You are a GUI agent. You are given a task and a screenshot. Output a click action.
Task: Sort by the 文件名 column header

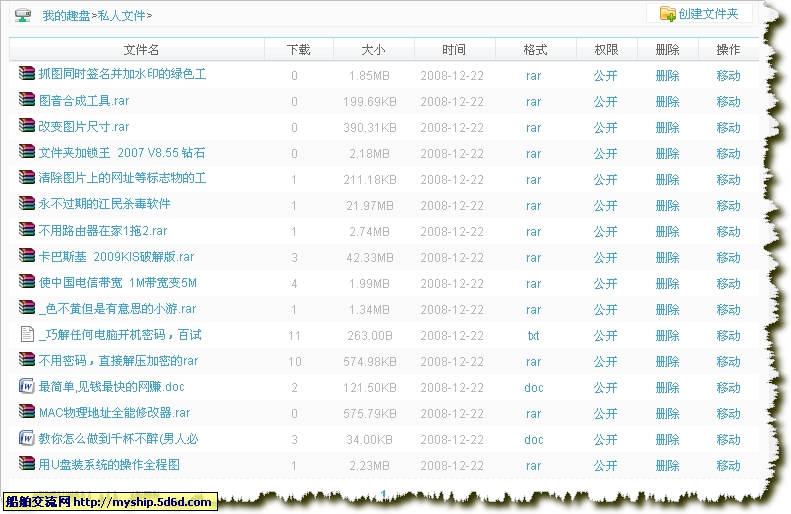(141, 49)
